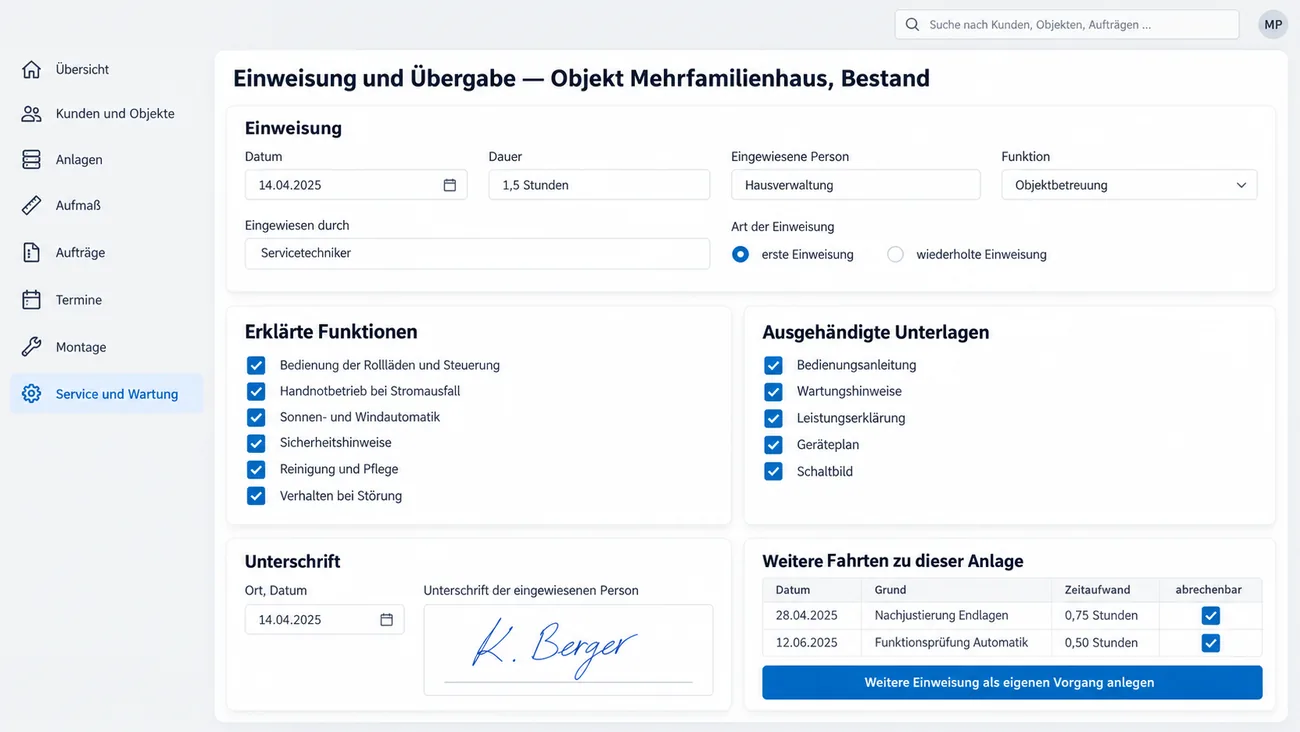Viewport: 1300px width, 732px height.
Task: Click the Eingewiesene Person field
Action: pos(856,185)
